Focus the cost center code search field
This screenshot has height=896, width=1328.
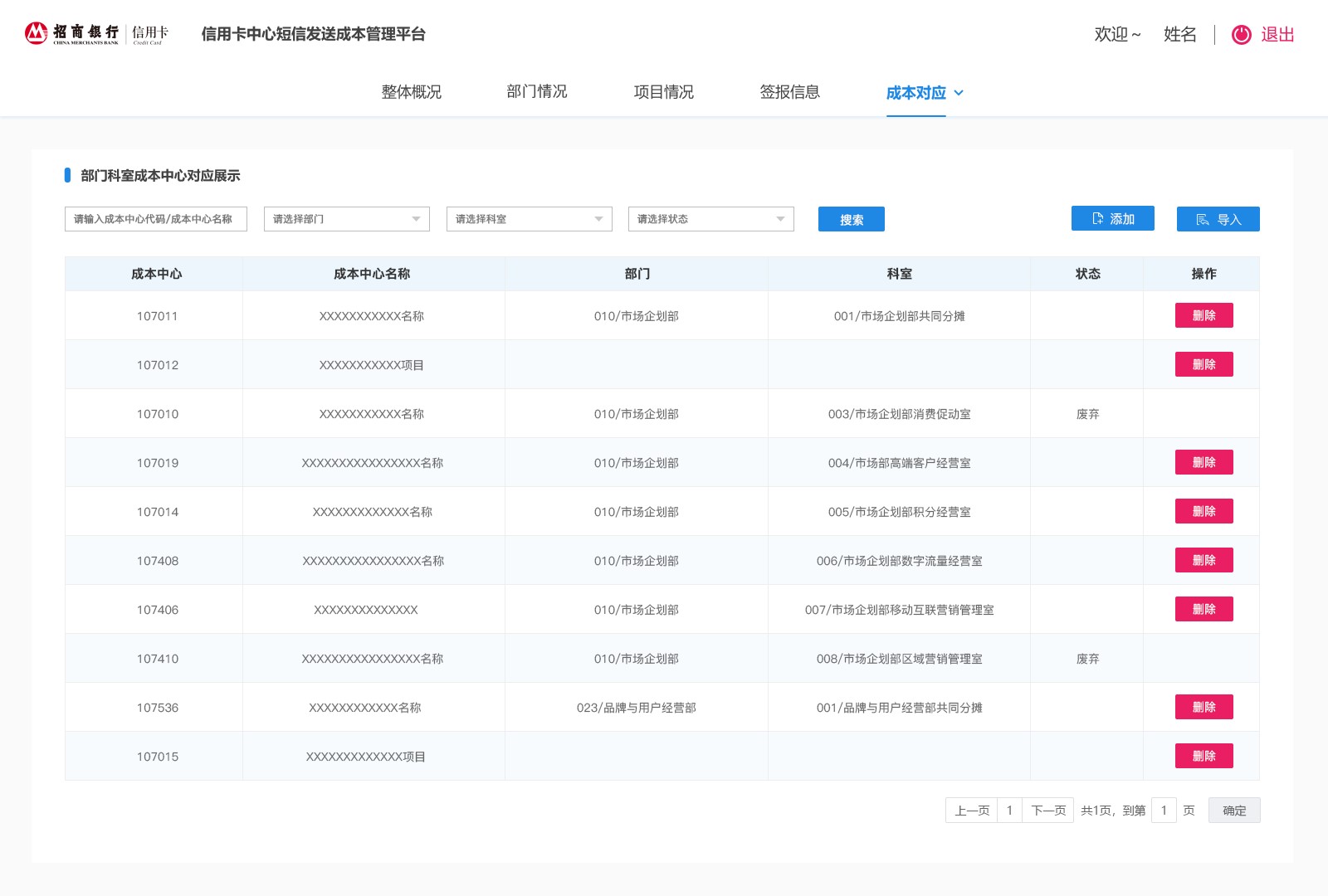[156, 219]
